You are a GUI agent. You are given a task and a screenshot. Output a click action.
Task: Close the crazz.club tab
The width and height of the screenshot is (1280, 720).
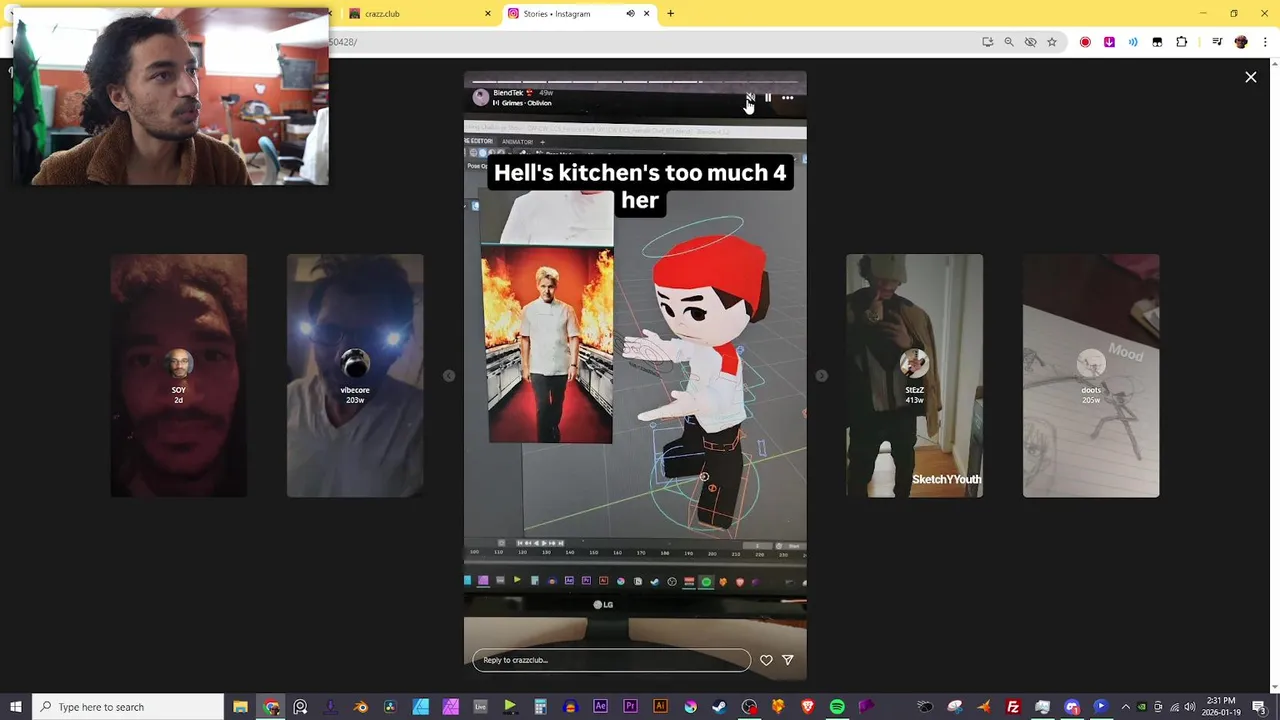pyautogui.click(x=488, y=14)
